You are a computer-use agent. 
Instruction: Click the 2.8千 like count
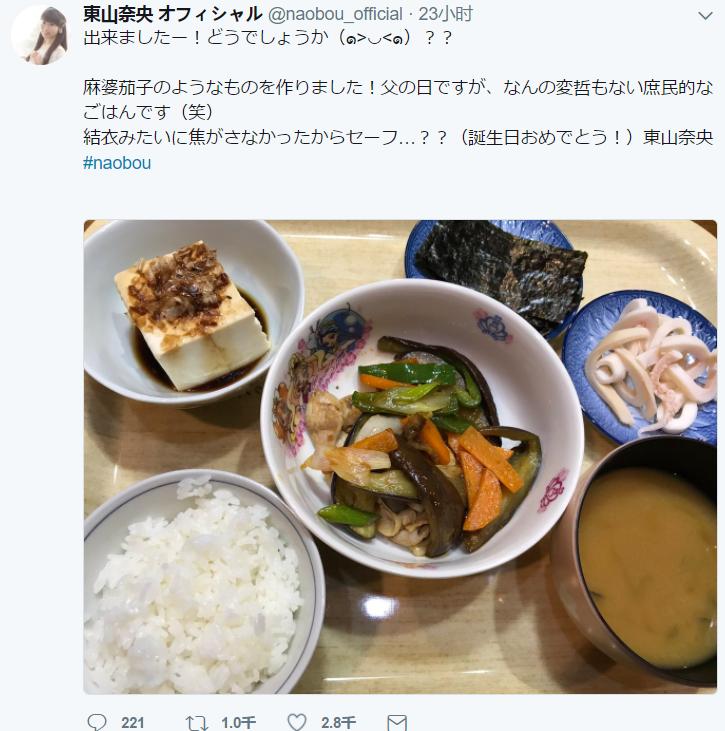(x=338, y=723)
